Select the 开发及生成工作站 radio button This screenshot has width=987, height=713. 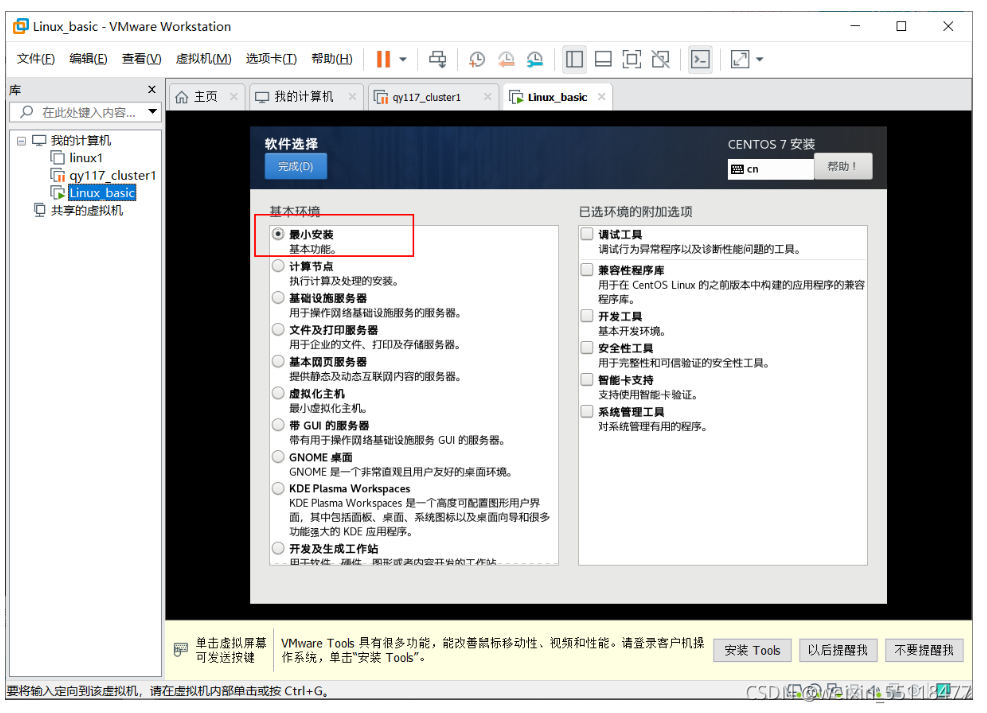click(x=278, y=547)
